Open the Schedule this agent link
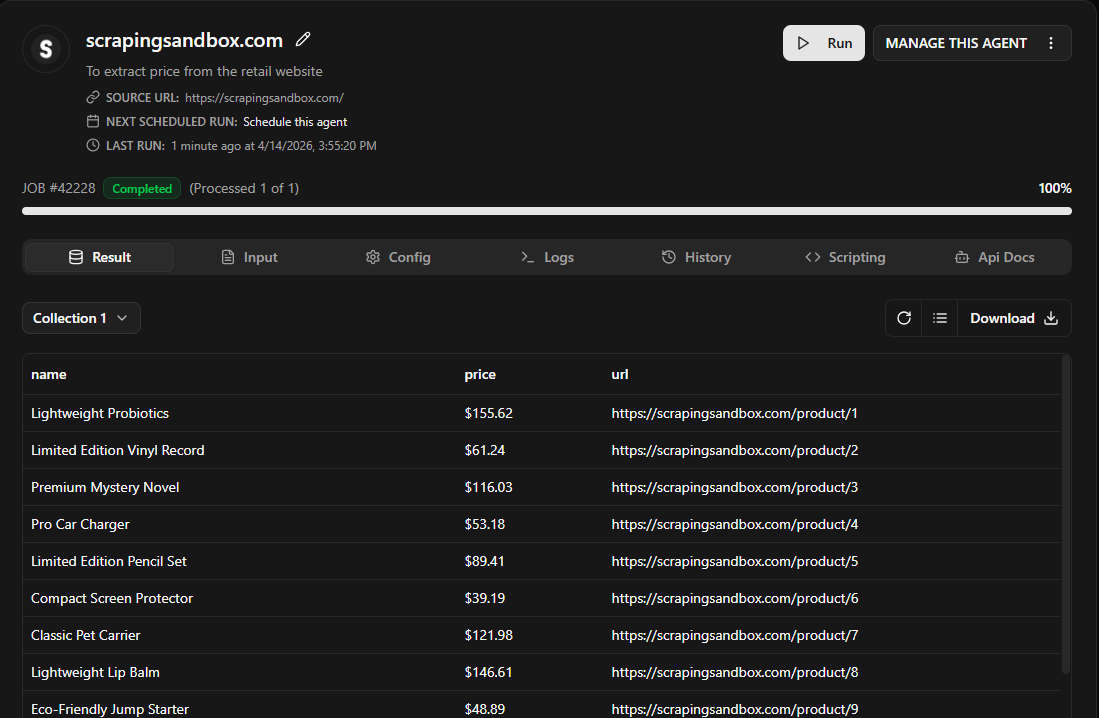1099x718 pixels. 294,121
